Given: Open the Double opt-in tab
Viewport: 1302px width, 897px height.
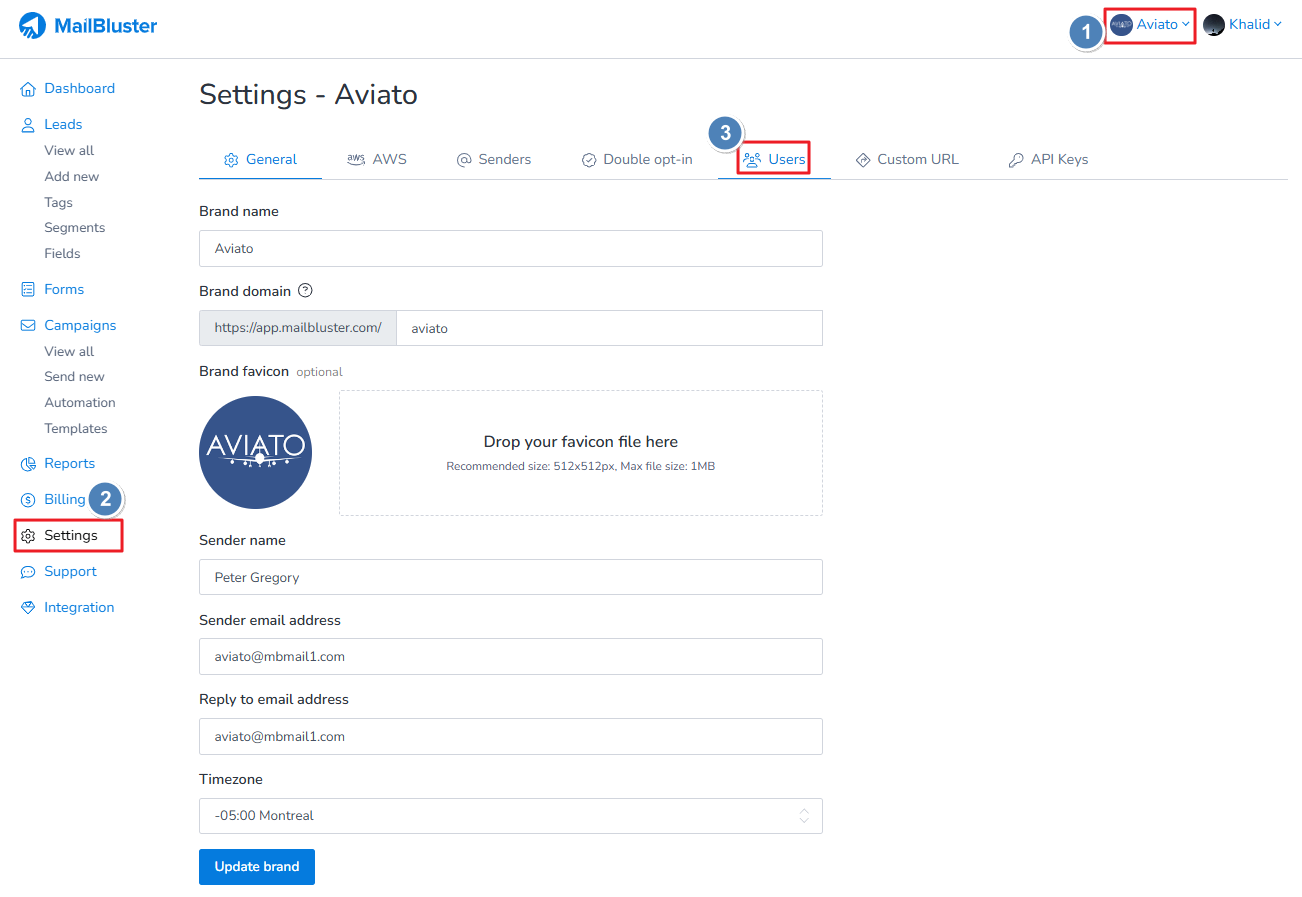Looking at the screenshot, I should (637, 160).
